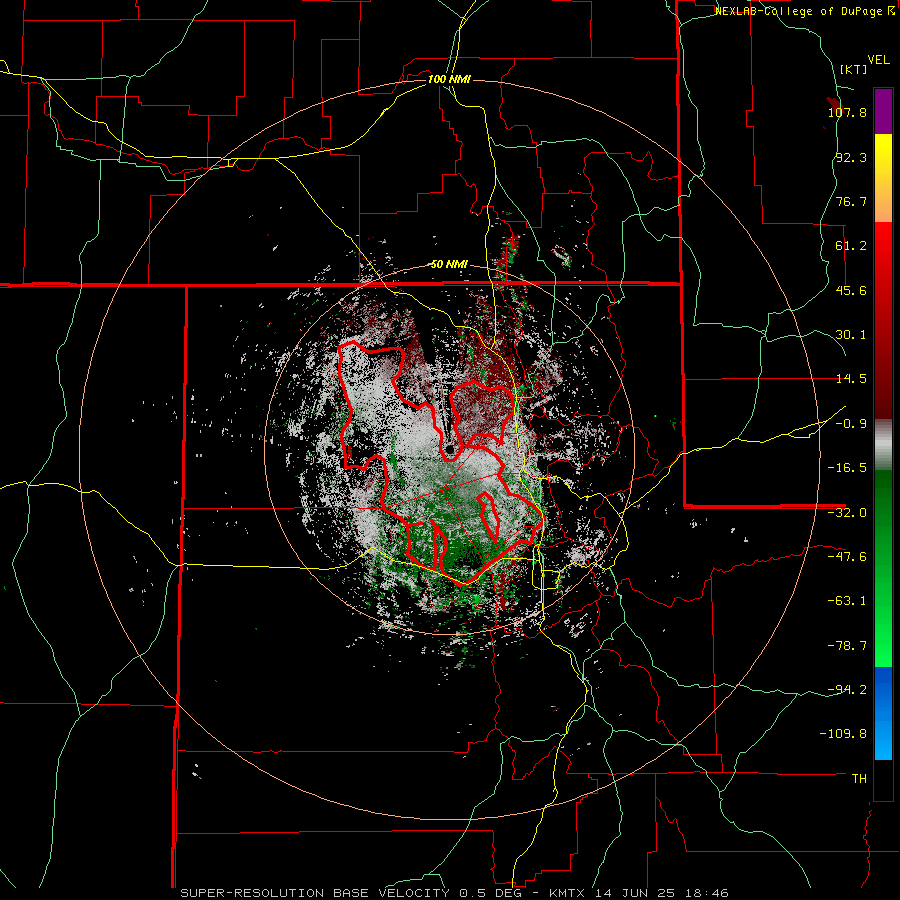The image size is (900, 900).
Task: Click the -0.9 velocity scale value
Action: [x=851, y=424]
